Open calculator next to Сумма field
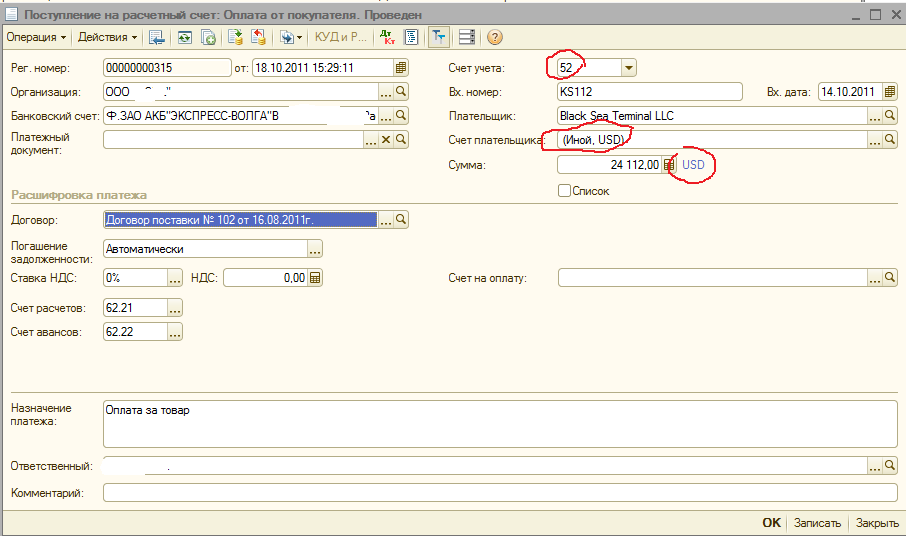 pyautogui.click(x=670, y=165)
